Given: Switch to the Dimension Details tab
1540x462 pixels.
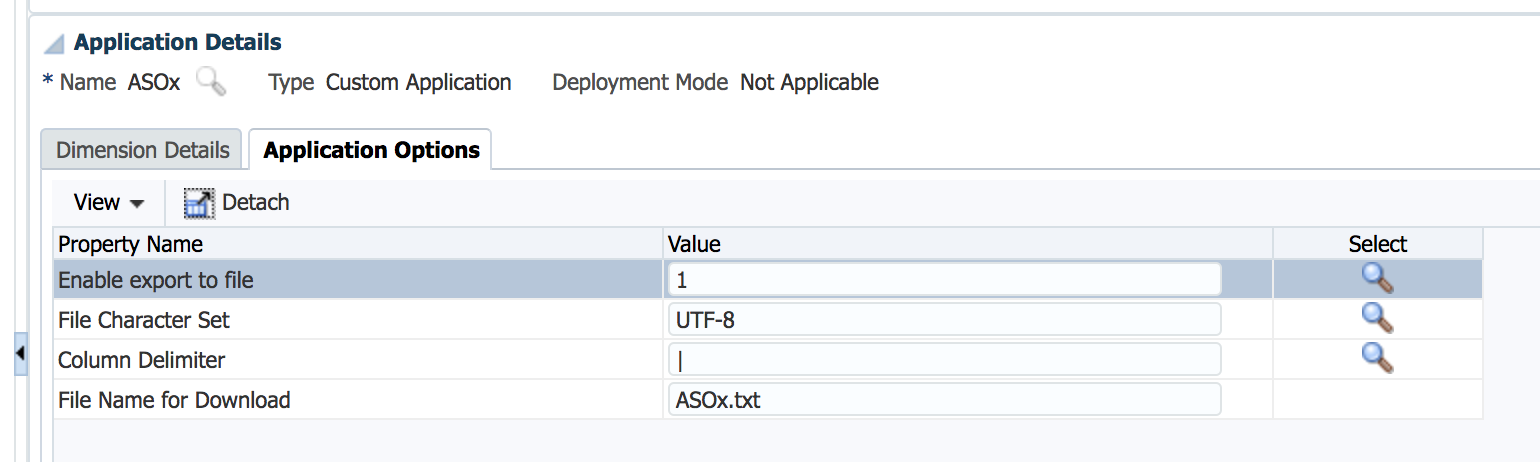Looking at the screenshot, I should pyautogui.click(x=142, y=150).
